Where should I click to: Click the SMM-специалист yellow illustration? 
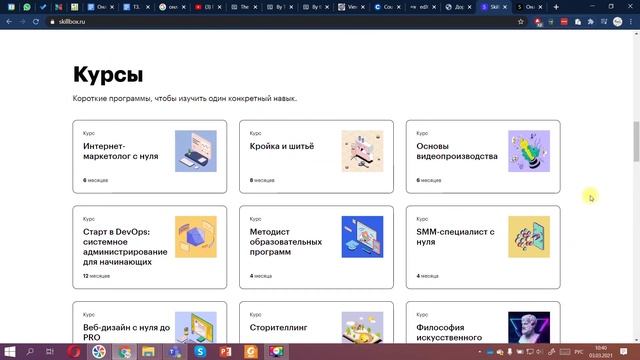coord(529,237)
